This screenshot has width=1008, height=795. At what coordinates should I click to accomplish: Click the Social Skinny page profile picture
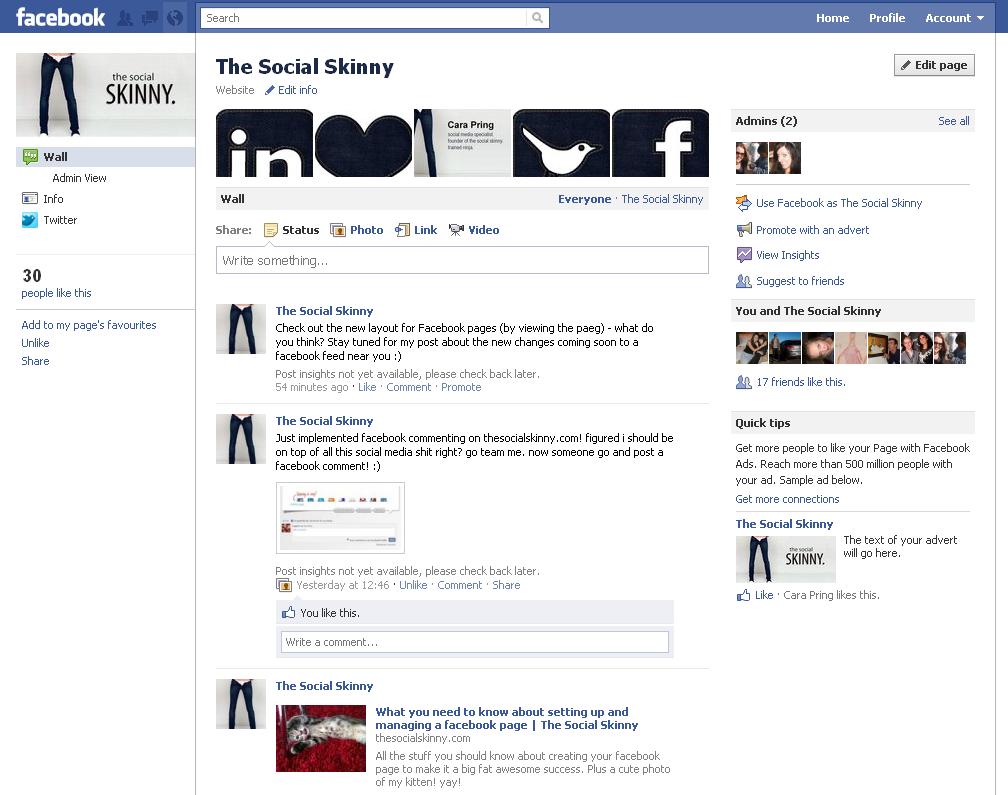tap(105, 95)
